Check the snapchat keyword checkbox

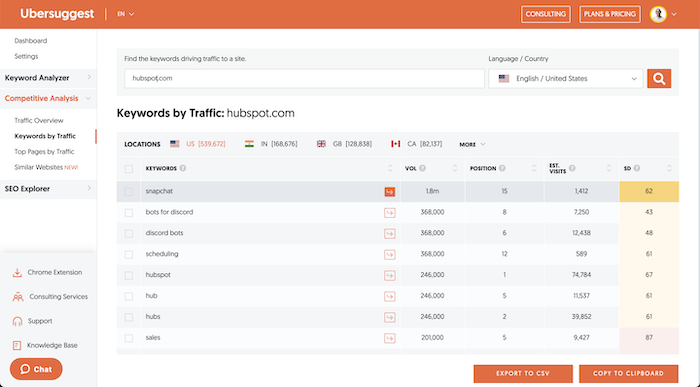(x=129, y=191)
